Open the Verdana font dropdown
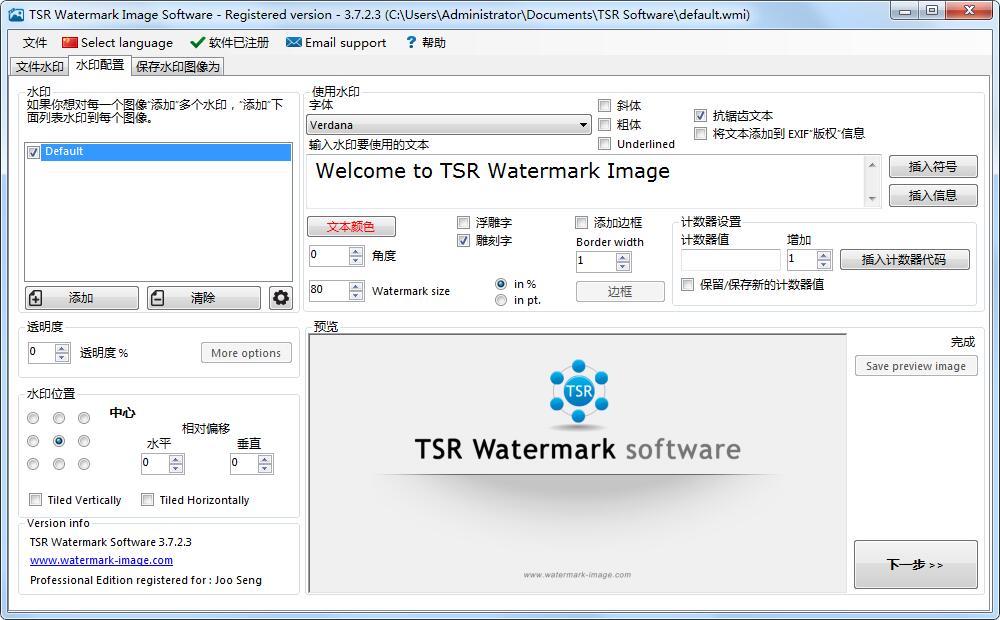The image size is (1000, 620). coord(584,126)
